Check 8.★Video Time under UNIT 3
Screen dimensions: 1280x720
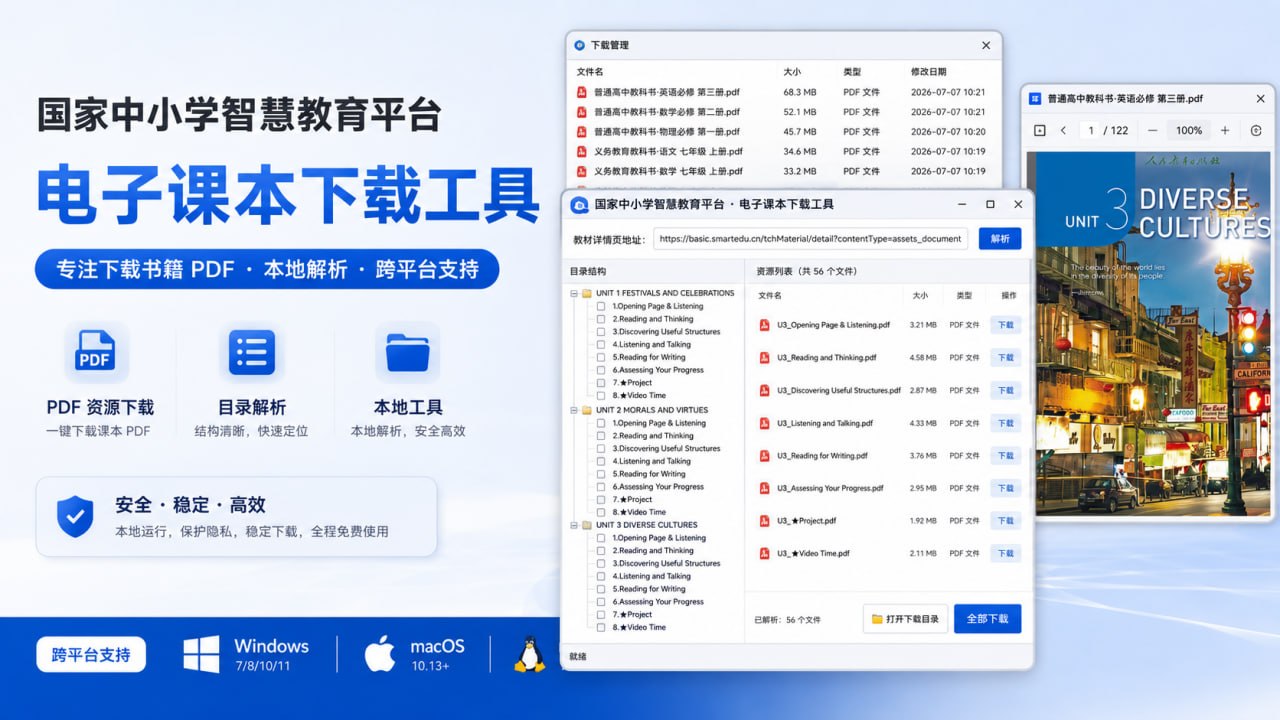[x=601, y=628]
